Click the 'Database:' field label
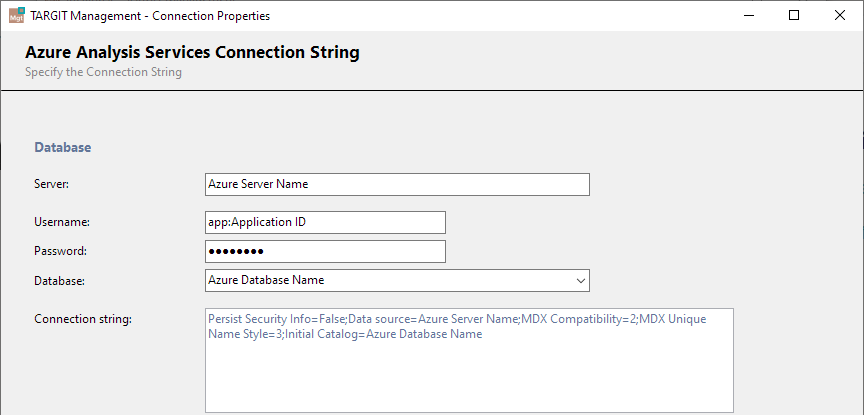This screenshot has width=864, height=415. click(x=60, y=281)
